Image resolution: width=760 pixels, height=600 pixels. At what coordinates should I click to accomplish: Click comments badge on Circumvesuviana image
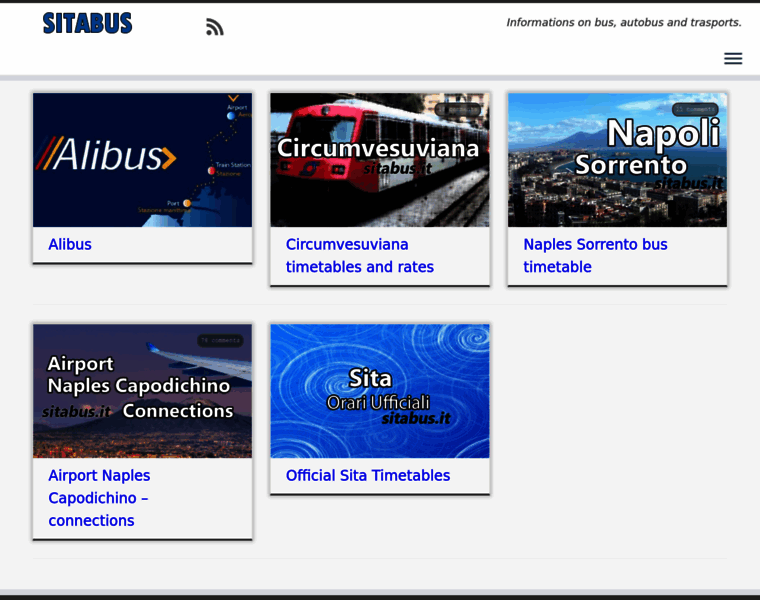pos(458,110)
